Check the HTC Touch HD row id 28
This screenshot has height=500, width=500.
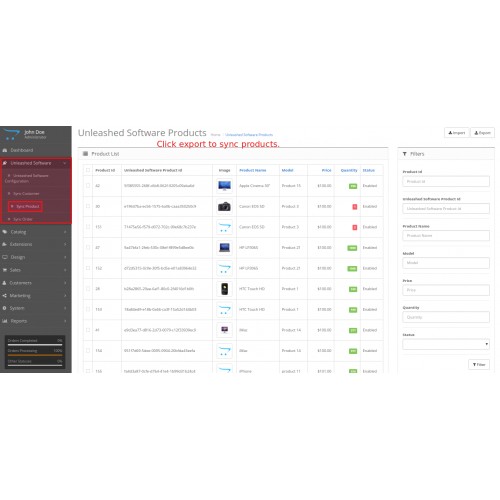pos(88,289)
